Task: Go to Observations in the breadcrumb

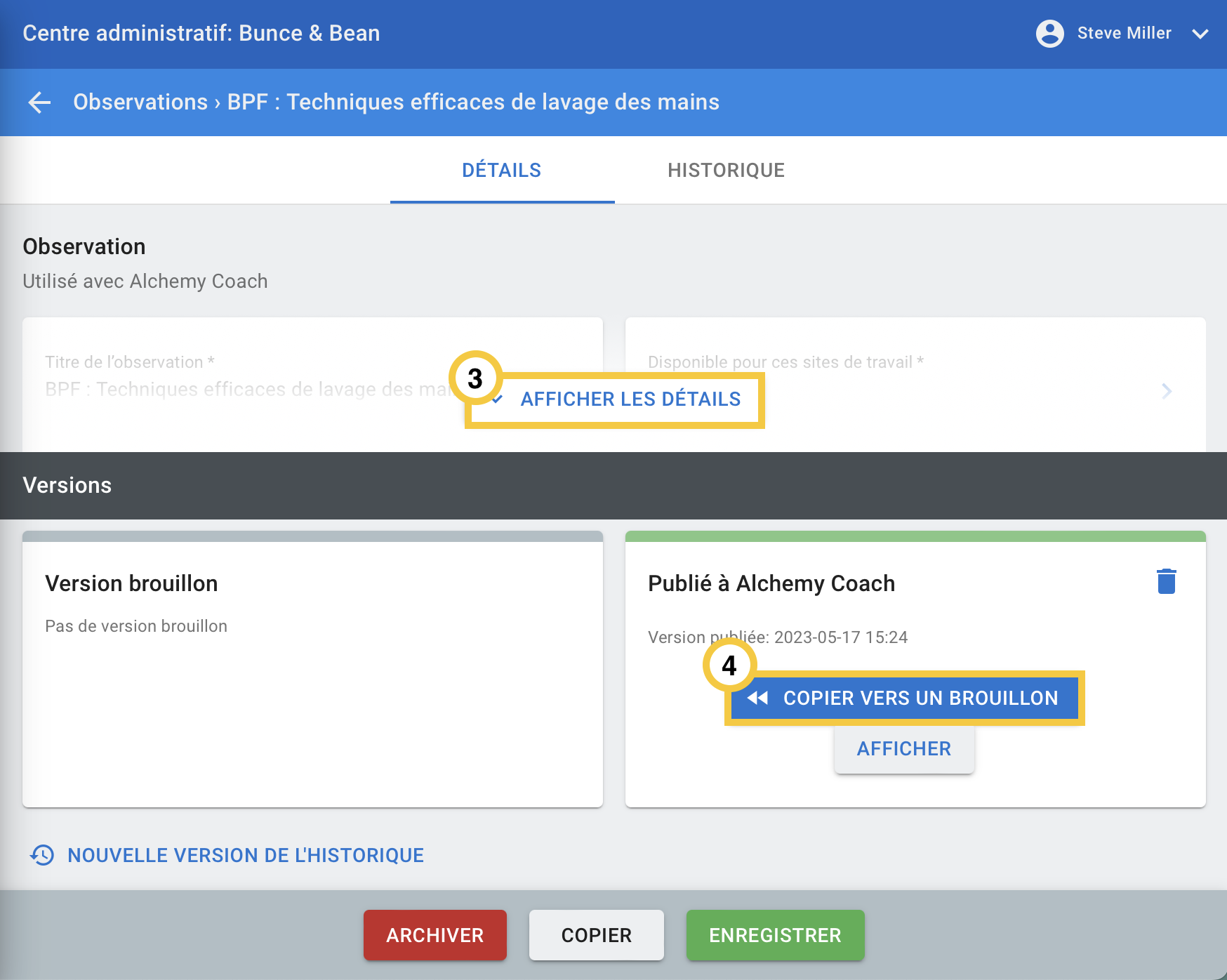Action: coord(140,102)
